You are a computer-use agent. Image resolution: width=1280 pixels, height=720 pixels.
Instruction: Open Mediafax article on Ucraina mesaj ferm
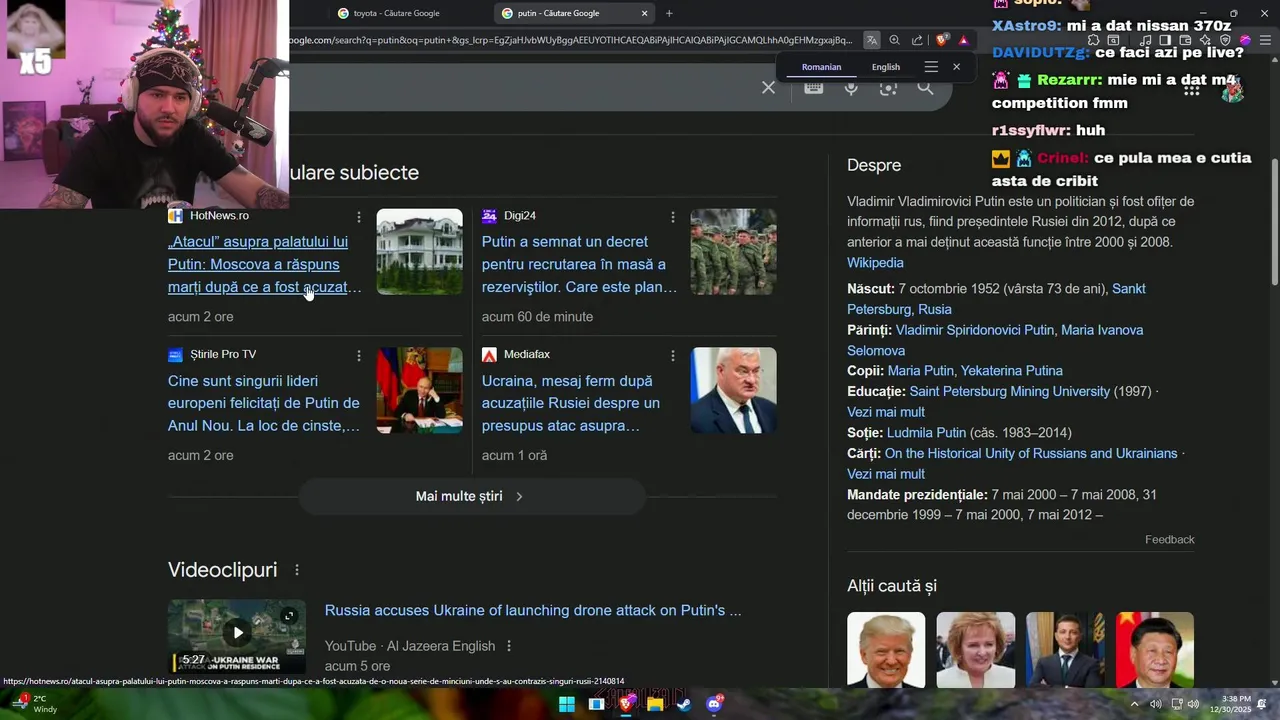[x=571, y=403]
